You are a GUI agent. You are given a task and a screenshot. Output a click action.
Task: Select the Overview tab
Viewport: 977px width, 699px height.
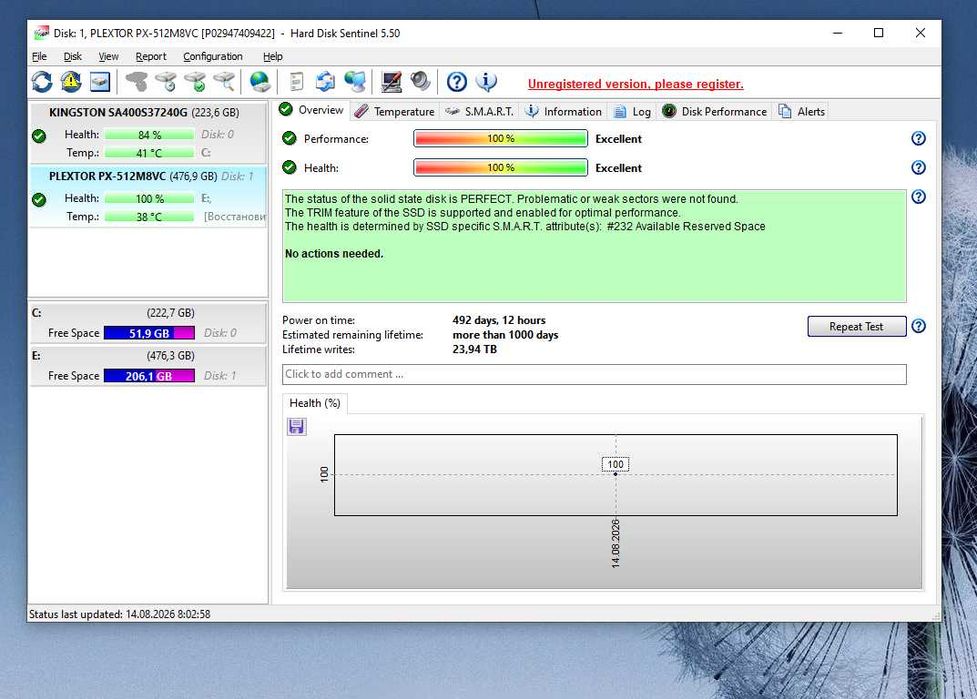click(x=312, y=110)
